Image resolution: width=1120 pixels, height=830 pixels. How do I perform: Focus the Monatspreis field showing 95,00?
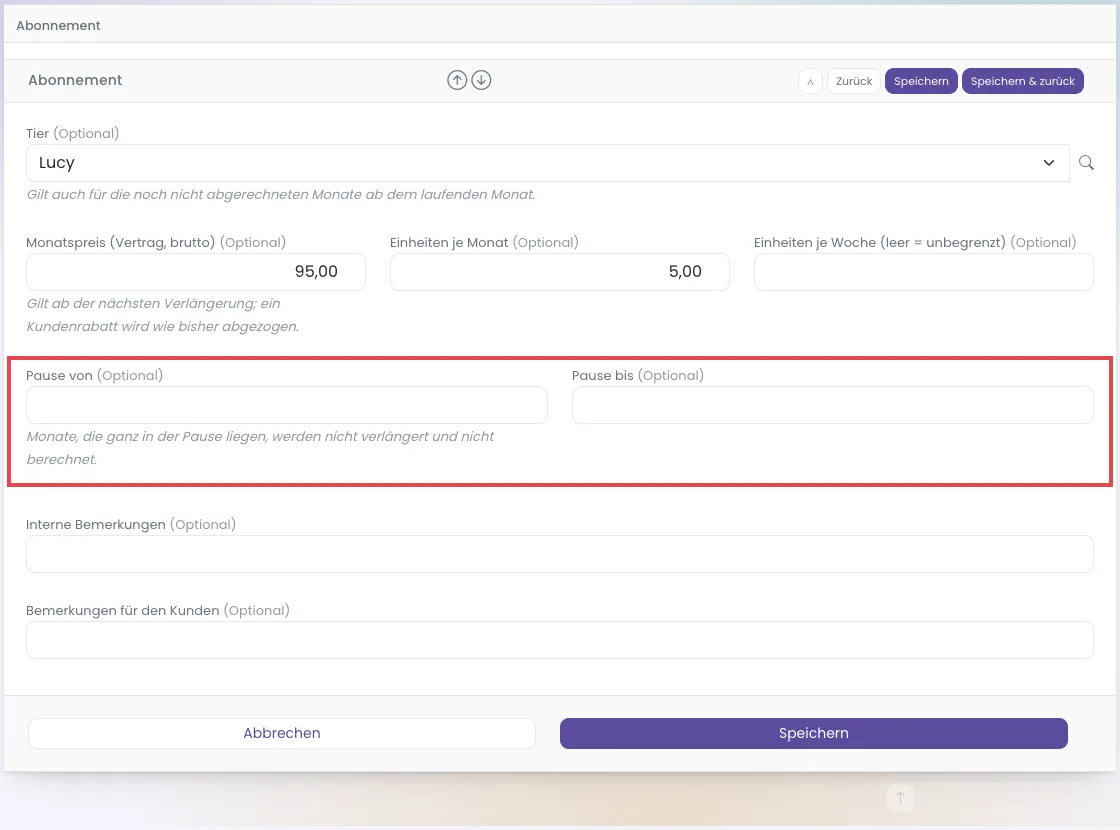click(196, 271)
